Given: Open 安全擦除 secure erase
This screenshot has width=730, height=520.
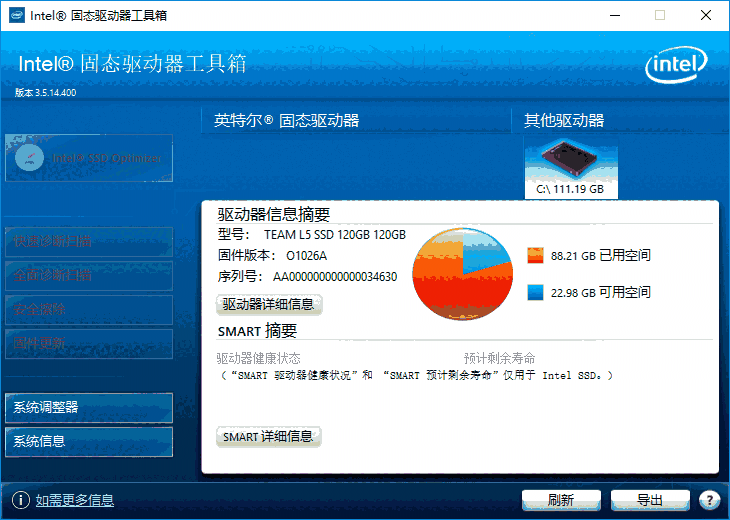Looking at the screenshot, I should pos(89,310).
